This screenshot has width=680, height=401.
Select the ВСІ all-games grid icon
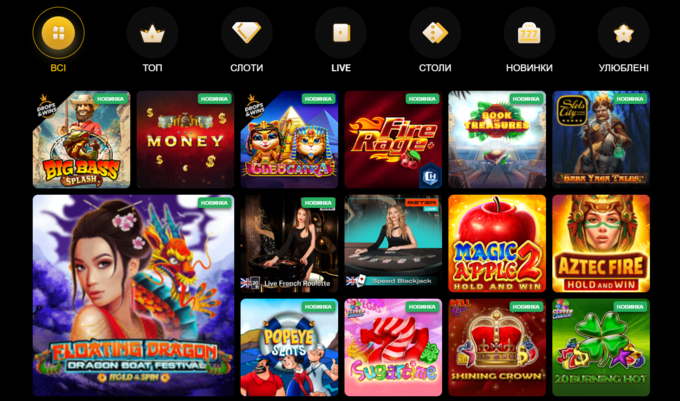tap(58, 33)
